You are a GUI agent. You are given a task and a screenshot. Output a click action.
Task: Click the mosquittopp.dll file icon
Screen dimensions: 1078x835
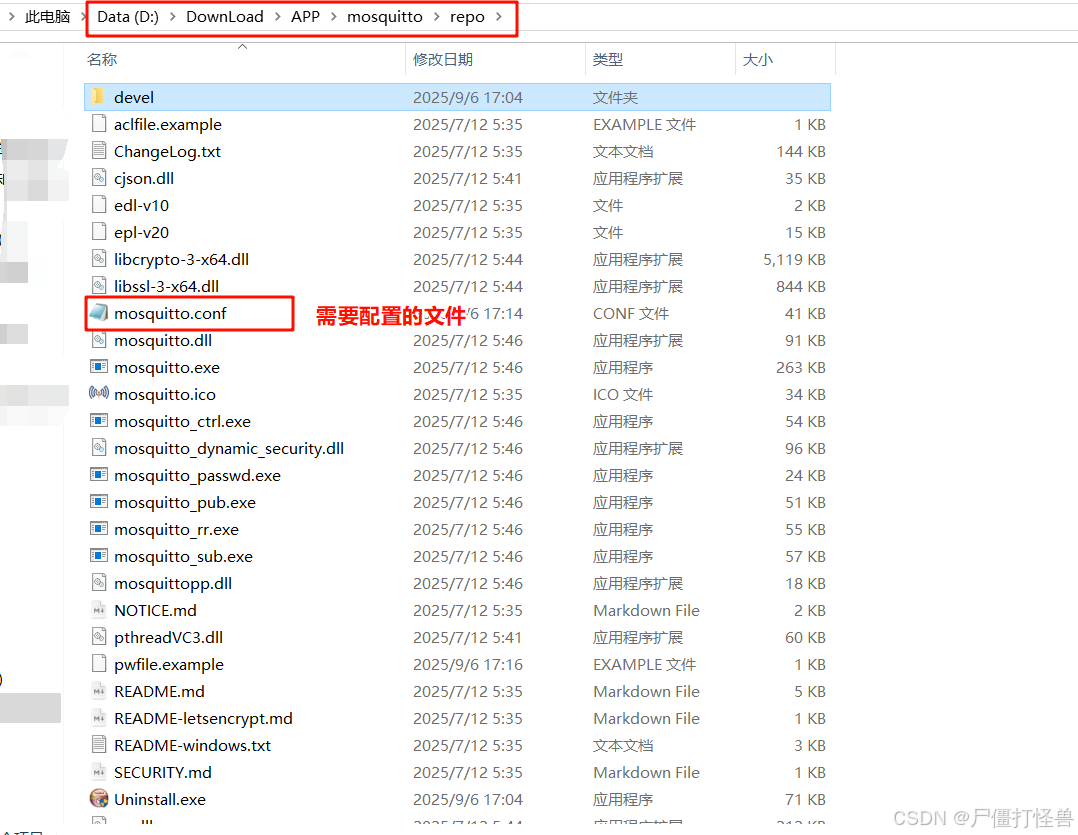[99, 583]
